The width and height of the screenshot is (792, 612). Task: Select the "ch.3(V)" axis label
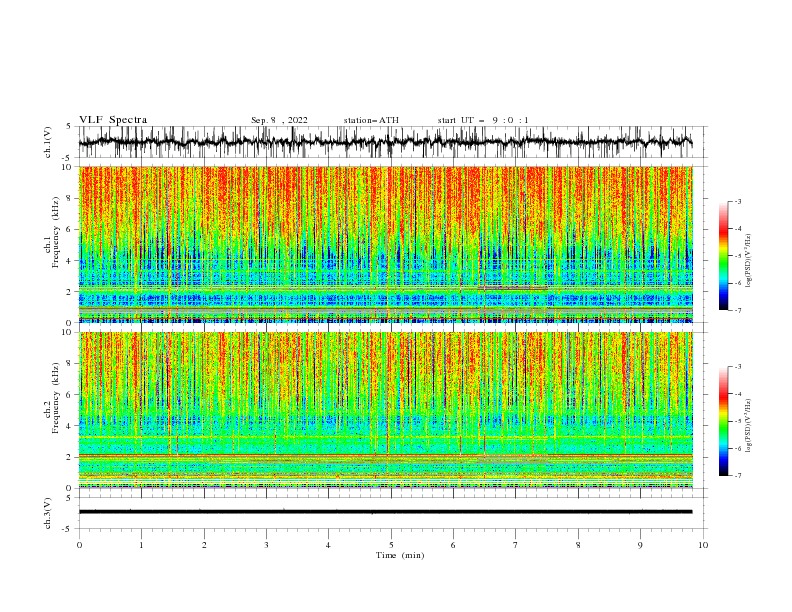tap(48, 513)
